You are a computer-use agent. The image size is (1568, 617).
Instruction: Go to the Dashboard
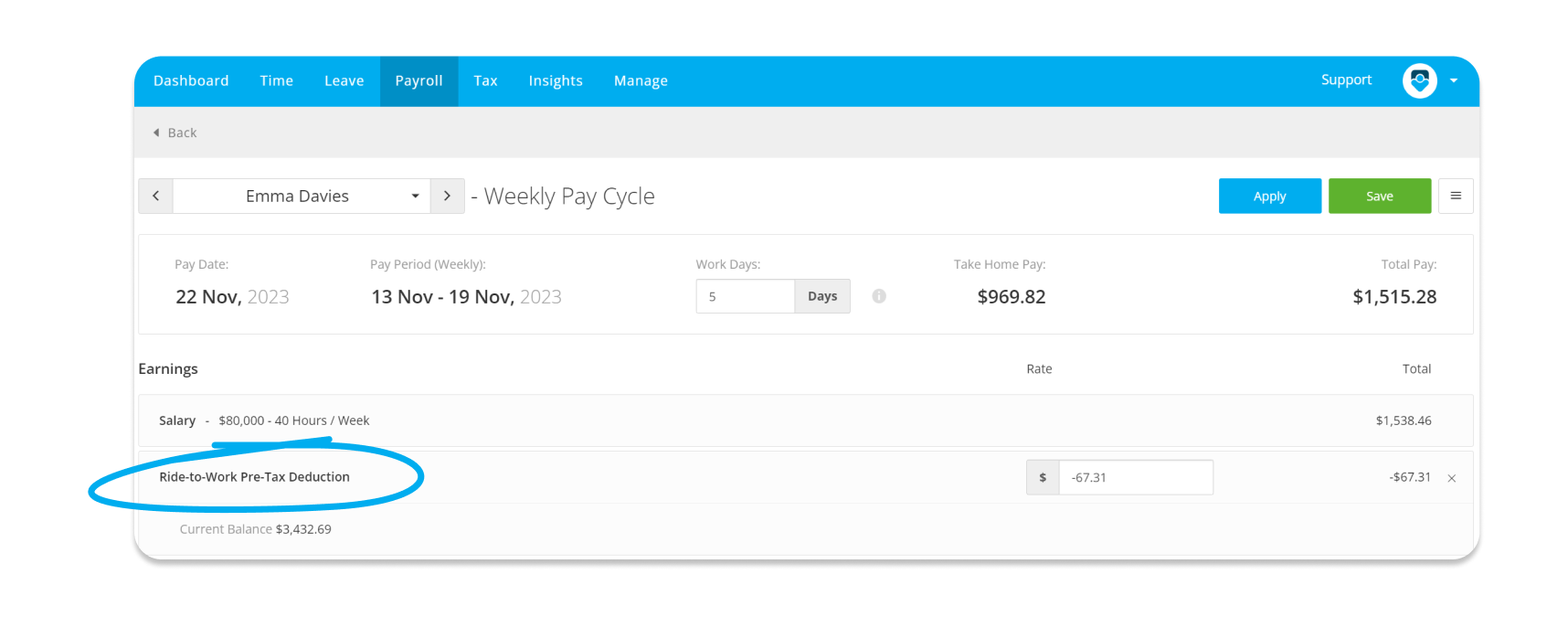point(191,80)
